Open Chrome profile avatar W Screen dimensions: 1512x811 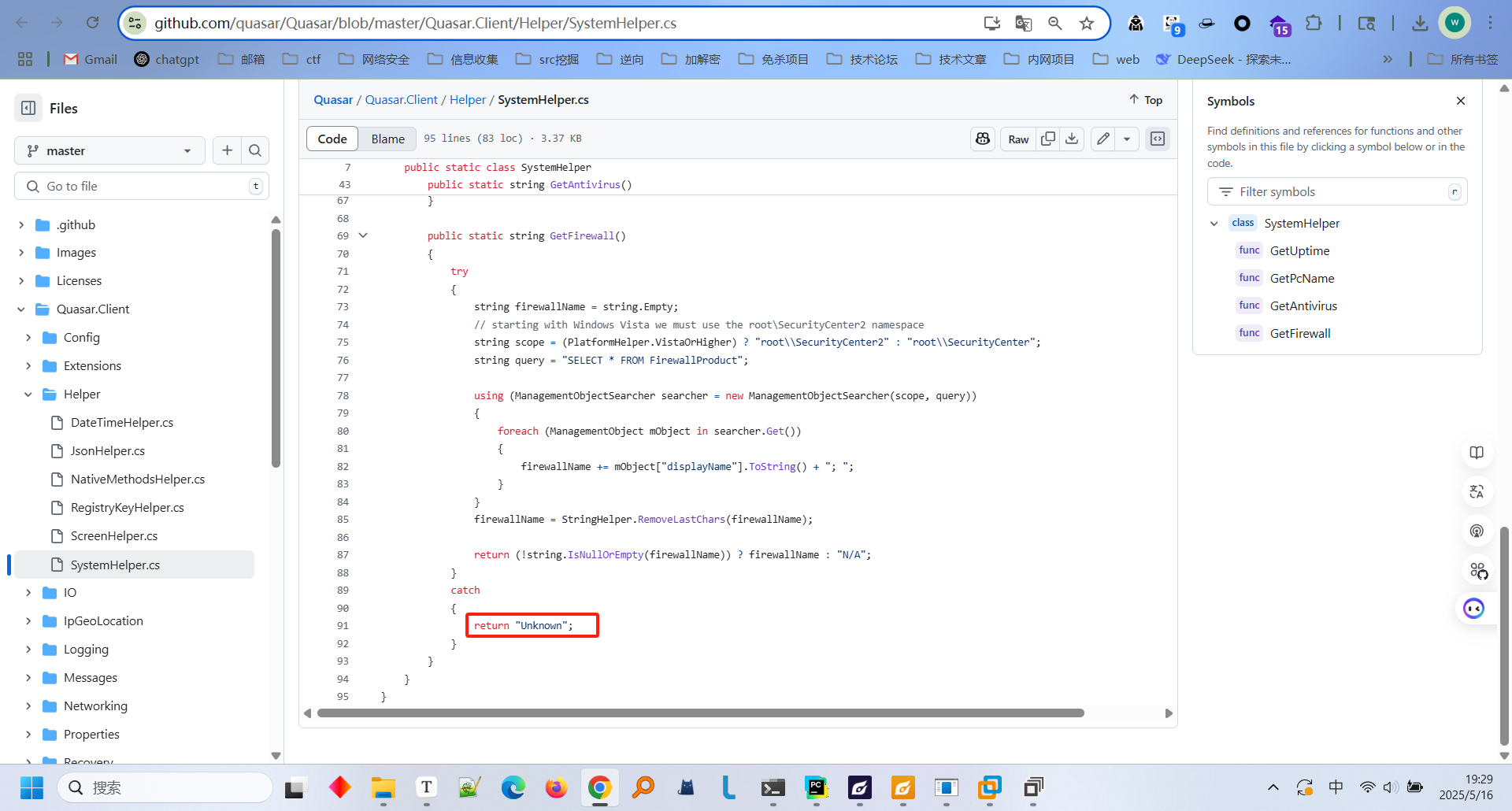(x=1455, y=23)
